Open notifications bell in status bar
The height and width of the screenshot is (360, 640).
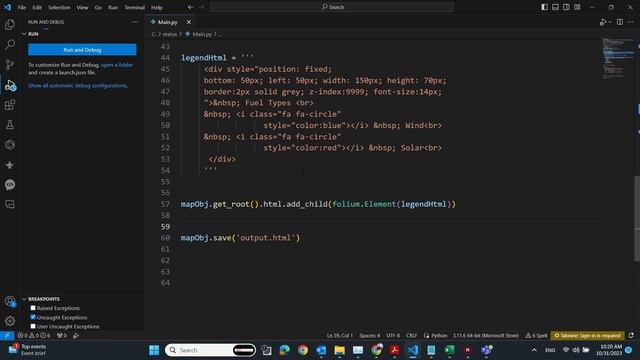pyautogui.click(x=631, y=336)
